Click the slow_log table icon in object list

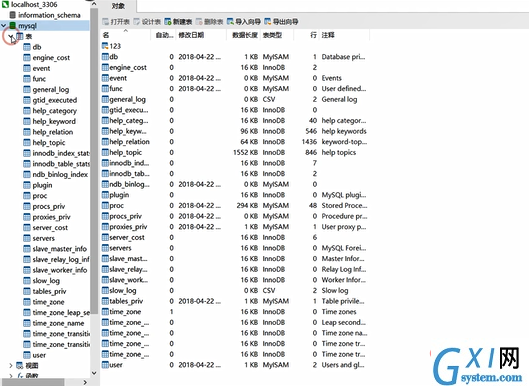click(105, 291)
